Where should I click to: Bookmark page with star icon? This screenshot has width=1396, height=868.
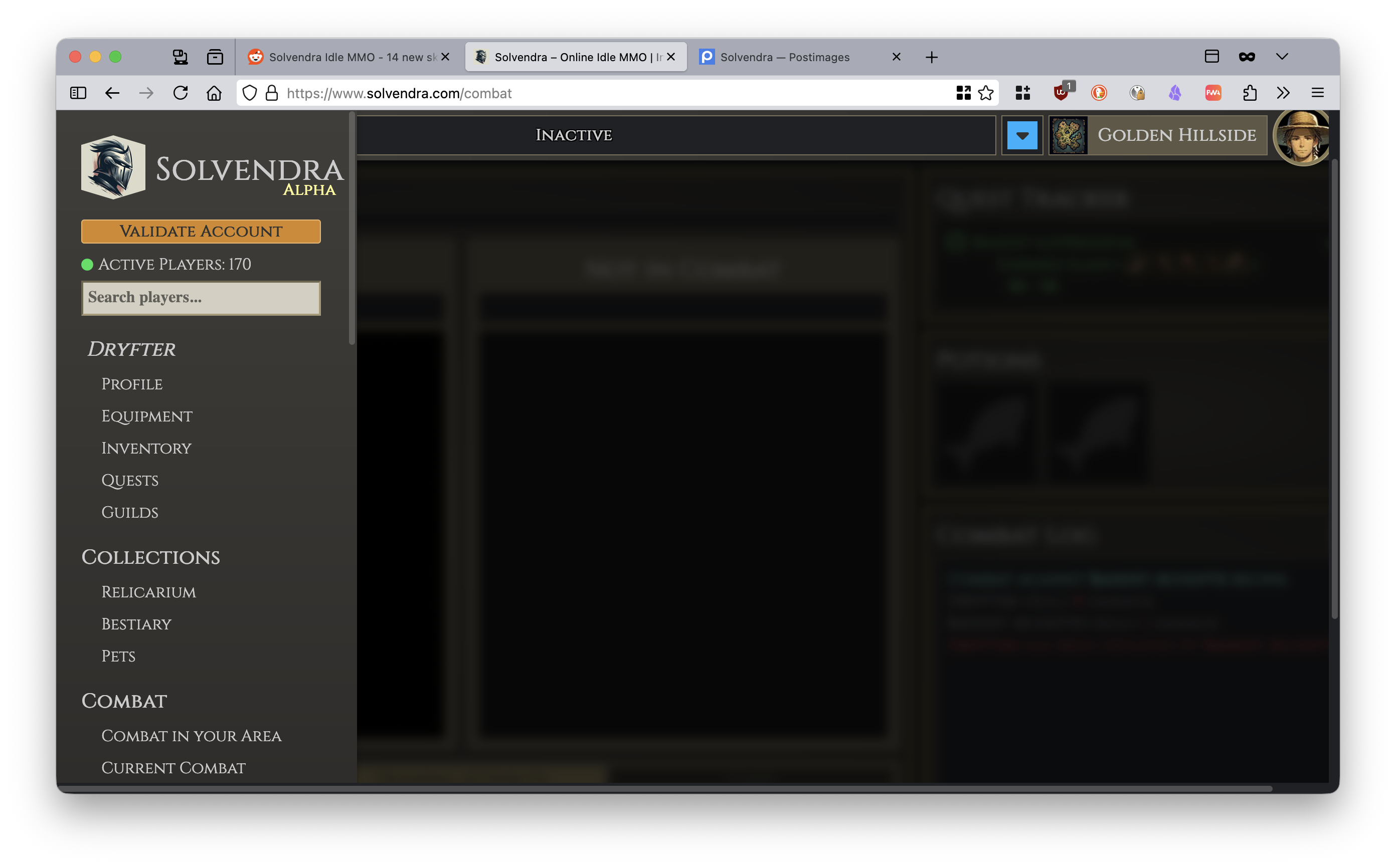point(985,93)
